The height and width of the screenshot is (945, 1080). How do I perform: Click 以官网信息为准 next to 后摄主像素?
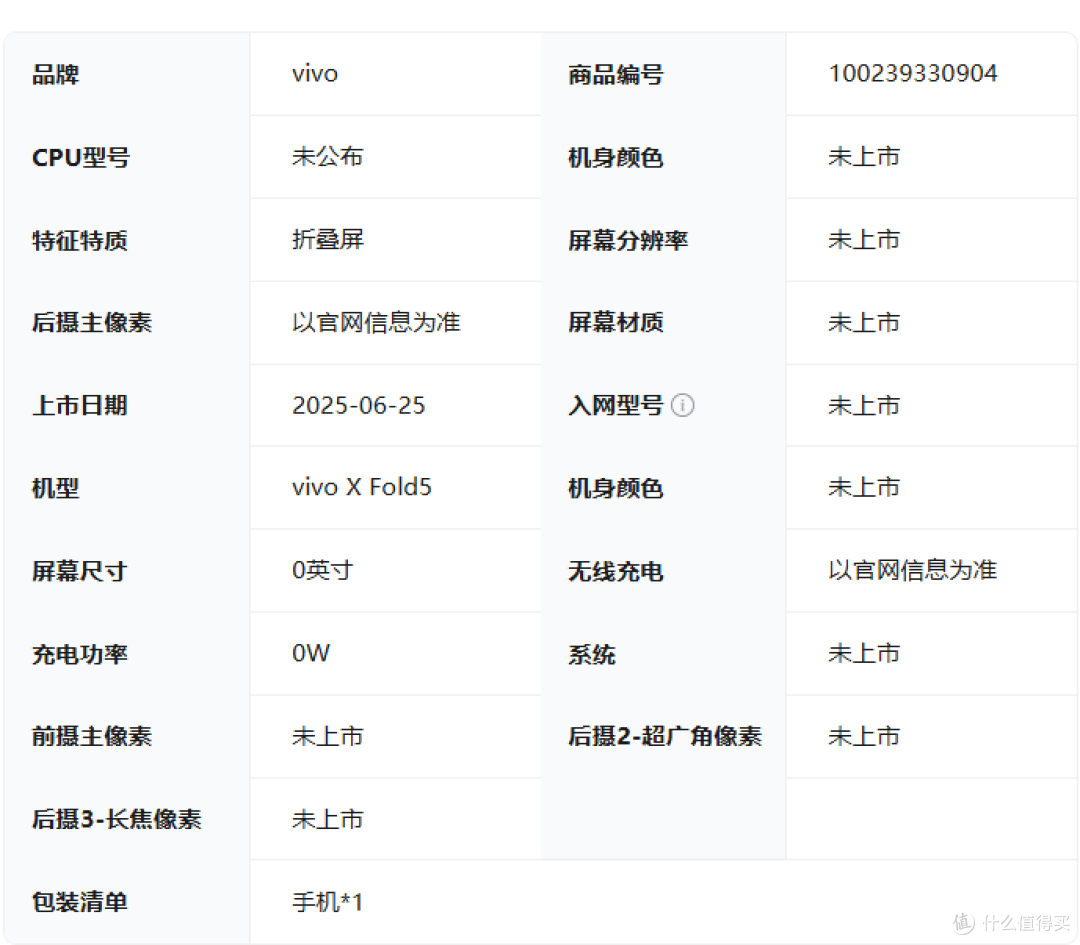(x=375, y=322)
